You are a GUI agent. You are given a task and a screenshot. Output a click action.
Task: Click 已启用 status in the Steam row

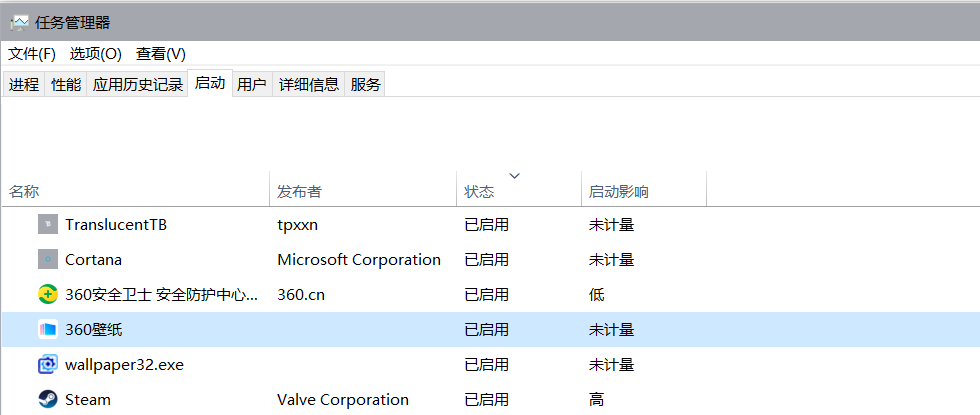point(486,399)
